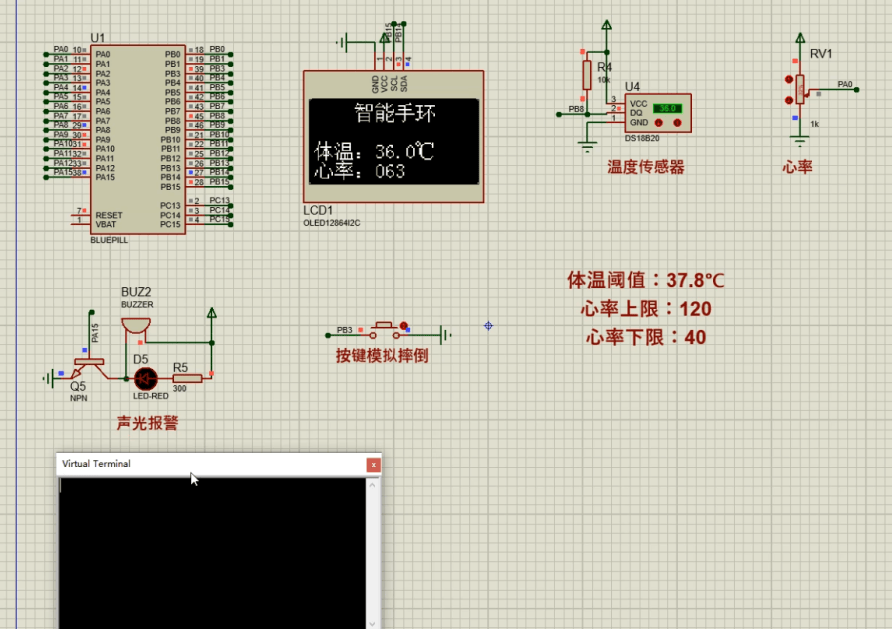Click the DS18B20 green temperature readout
The width and height of the screenshot is (892, 629).
667,108
